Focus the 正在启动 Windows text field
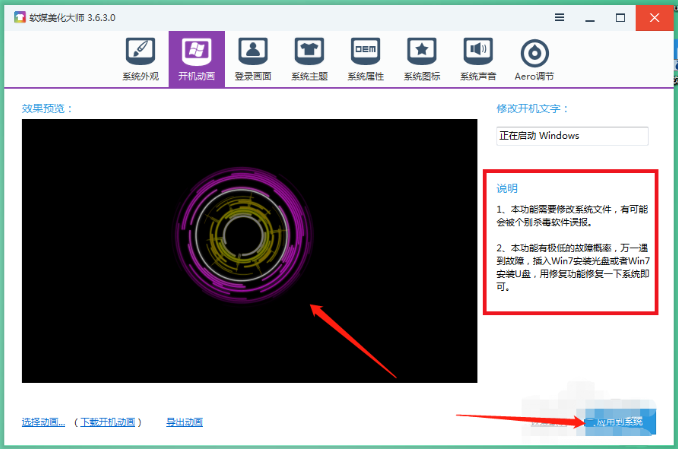This screenshot has height=449, width=678. click(572, 136)
